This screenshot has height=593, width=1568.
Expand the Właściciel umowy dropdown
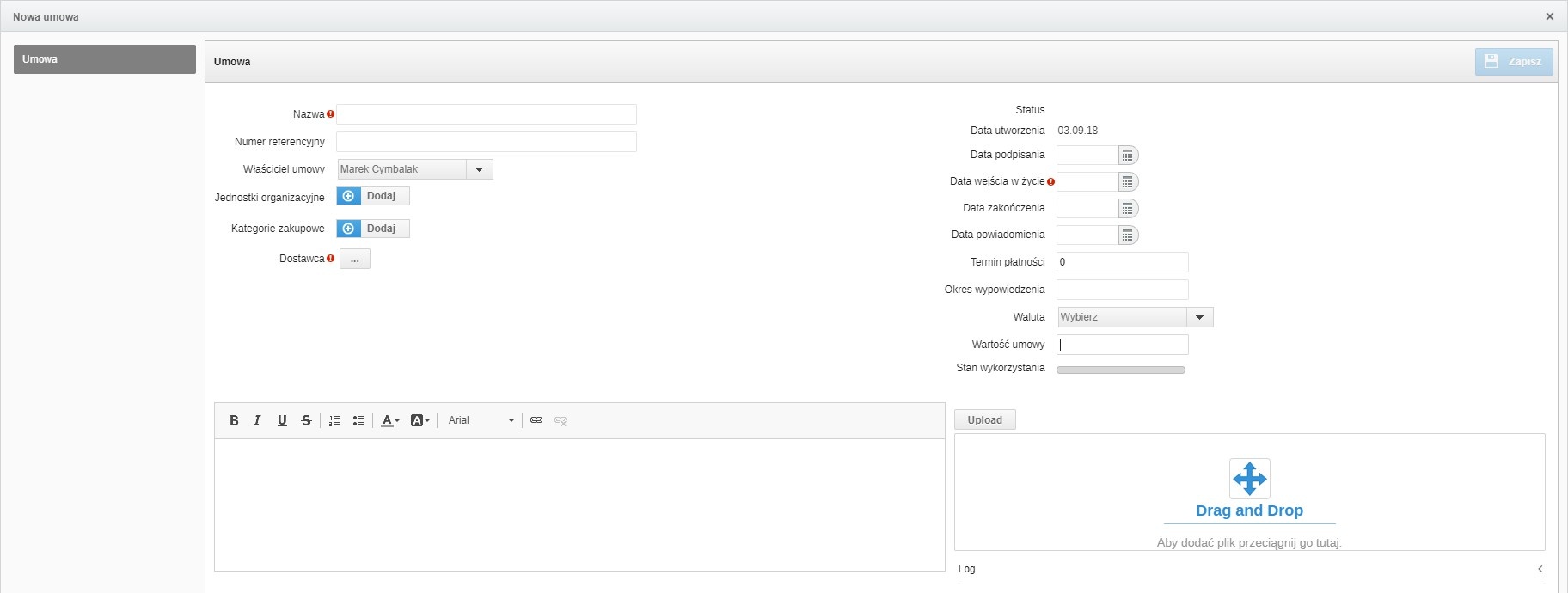point(479,169)
